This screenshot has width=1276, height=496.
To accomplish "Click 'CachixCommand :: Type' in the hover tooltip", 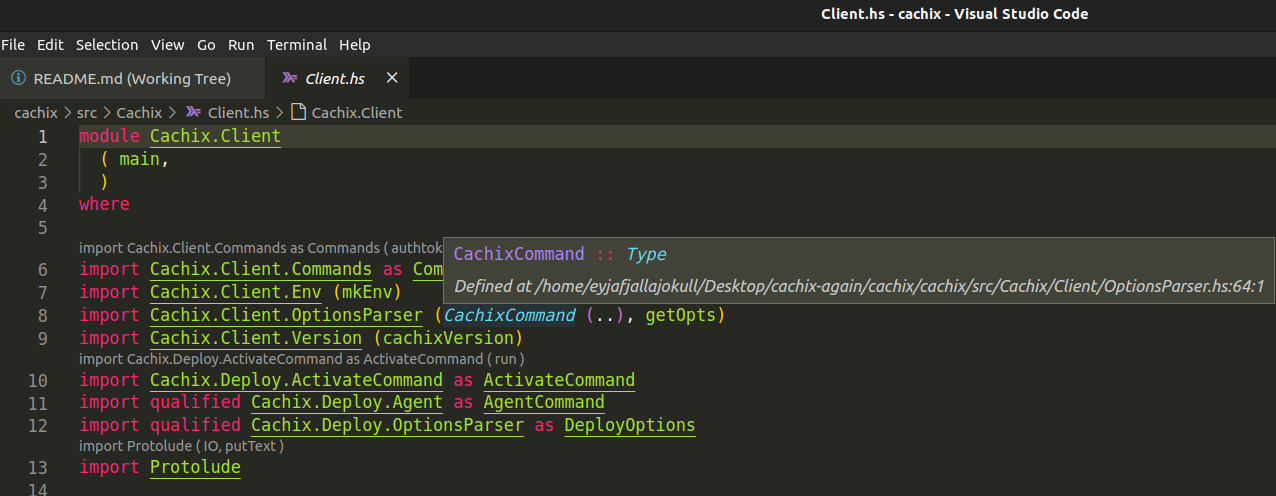I will 560,254.
